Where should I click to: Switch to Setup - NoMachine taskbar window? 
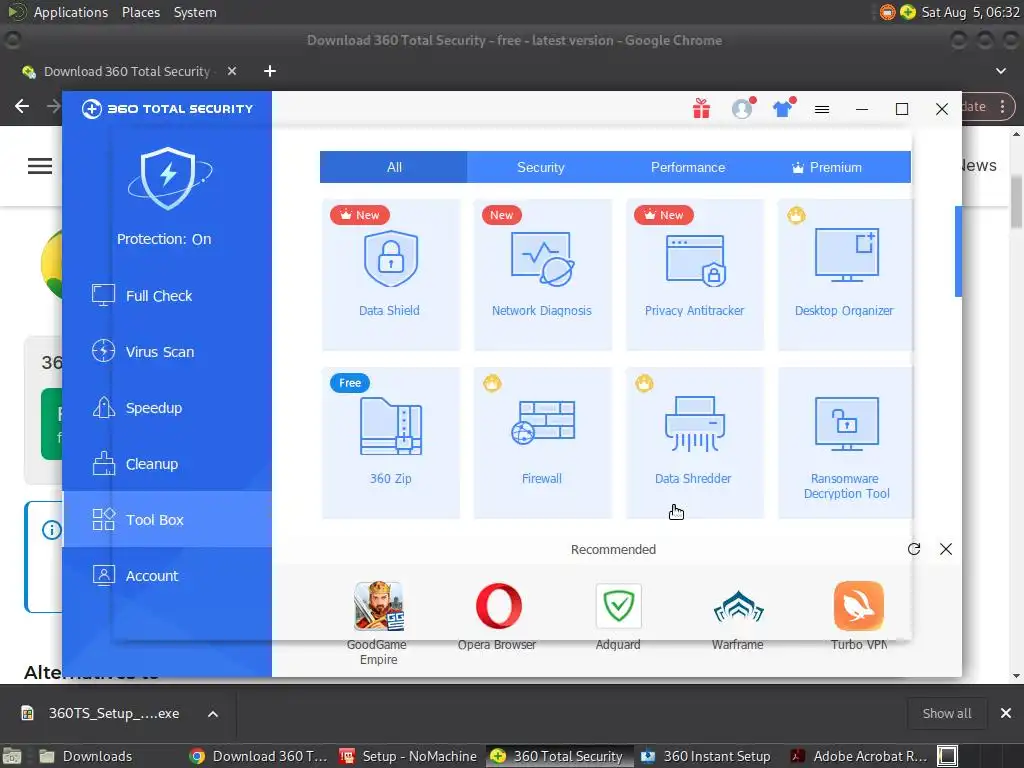tap(408, 756)
